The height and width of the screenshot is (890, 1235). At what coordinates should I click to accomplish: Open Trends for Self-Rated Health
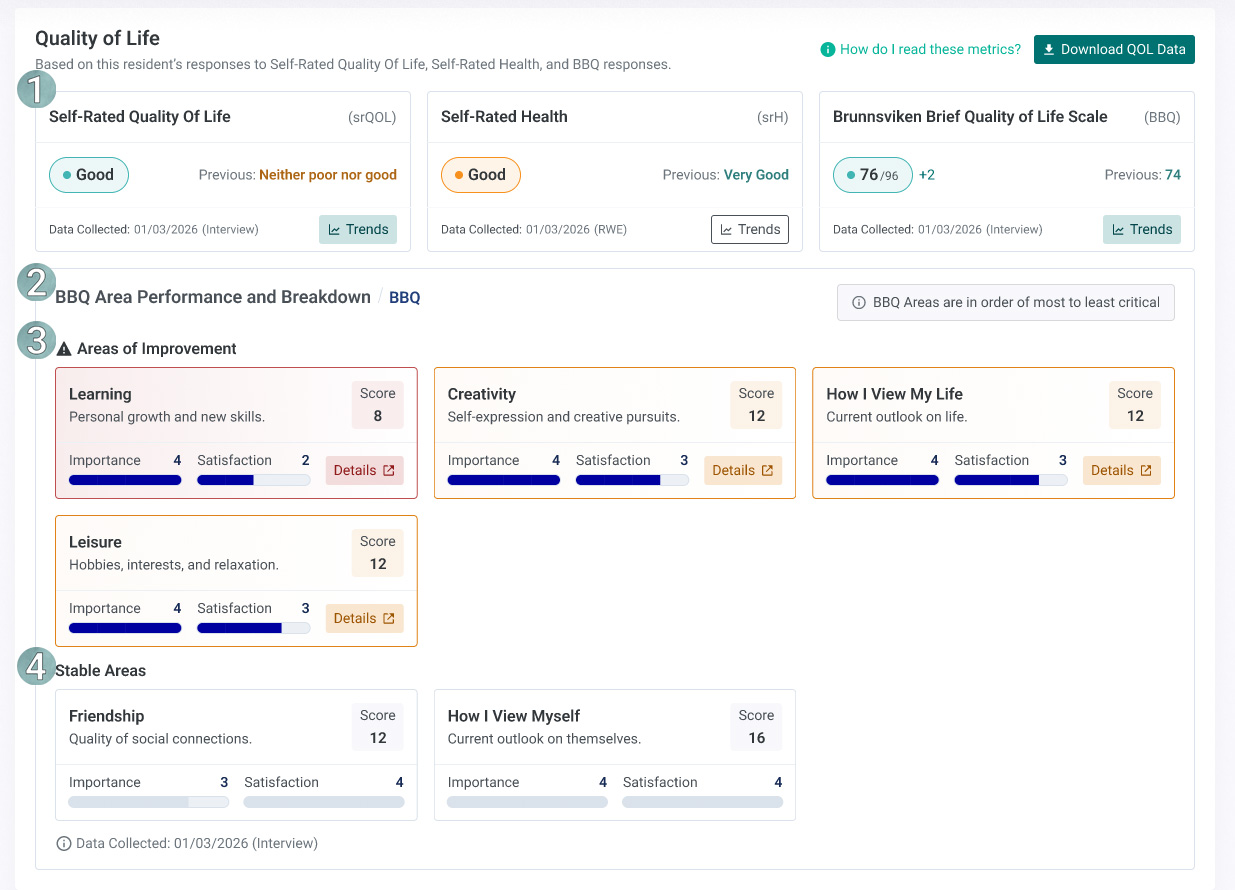[750, 229]
